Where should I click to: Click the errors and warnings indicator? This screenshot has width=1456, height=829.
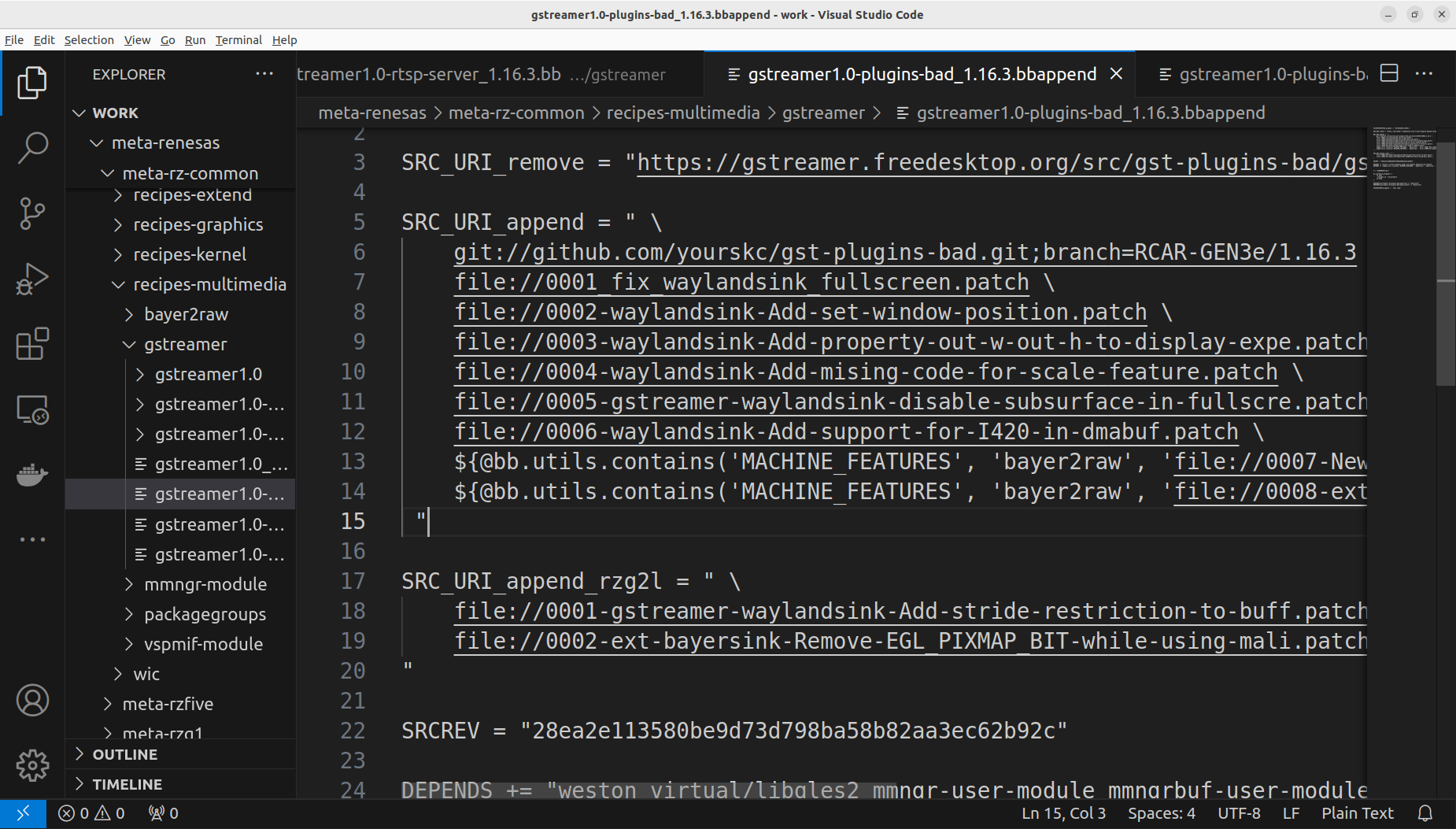(x=92, y=813)
